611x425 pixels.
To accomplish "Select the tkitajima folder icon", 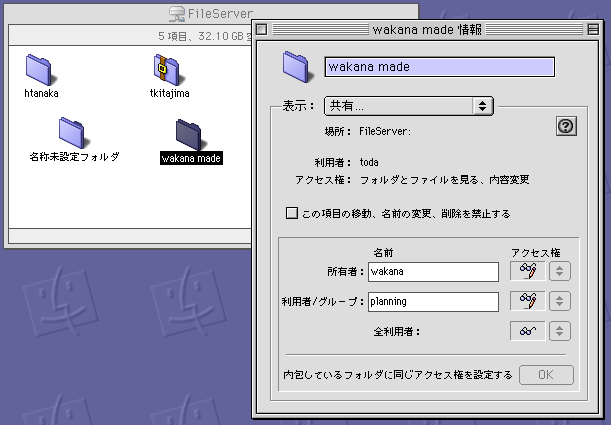I will pos(168,69).
